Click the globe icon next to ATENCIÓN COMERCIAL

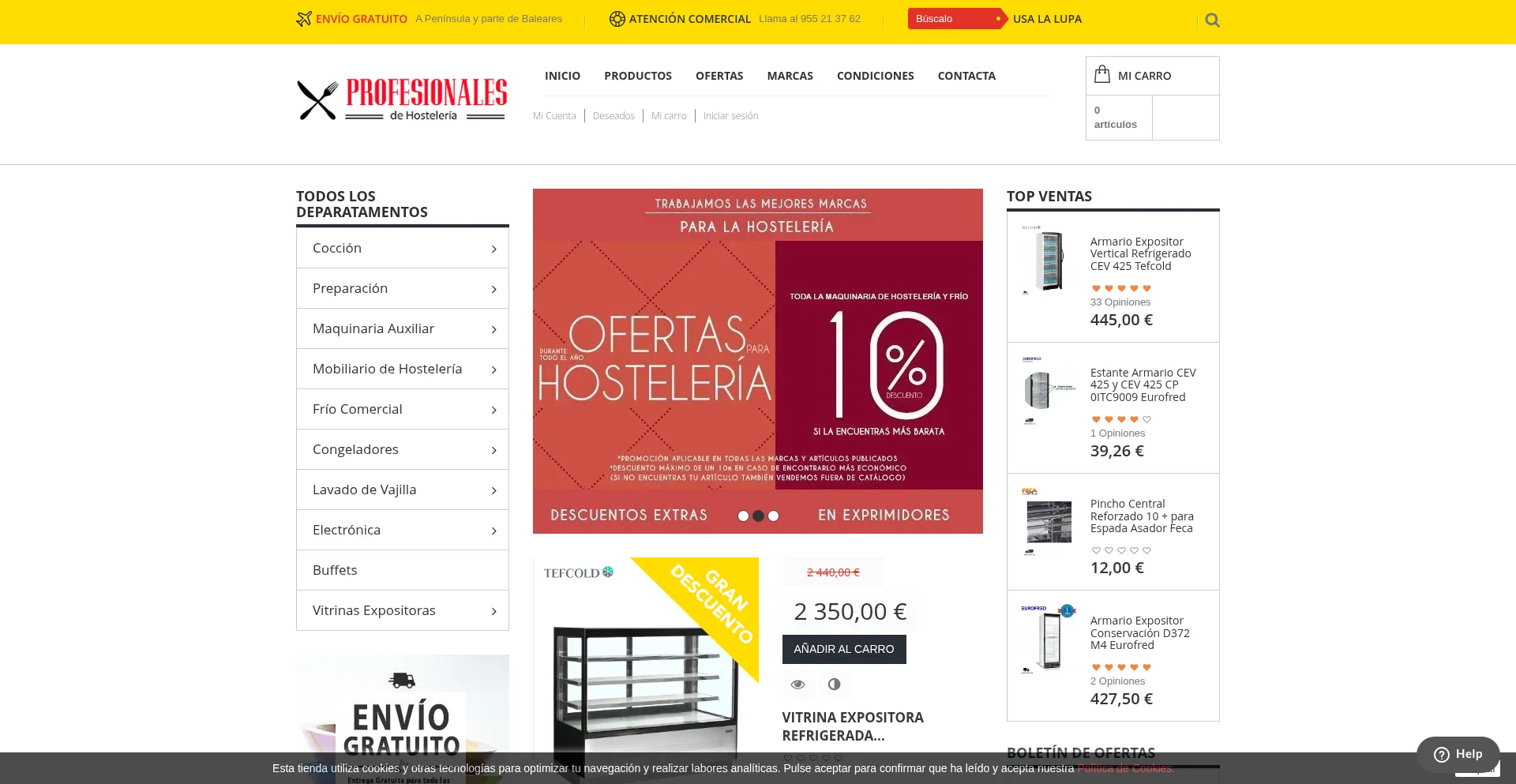(x=617, y=19)
